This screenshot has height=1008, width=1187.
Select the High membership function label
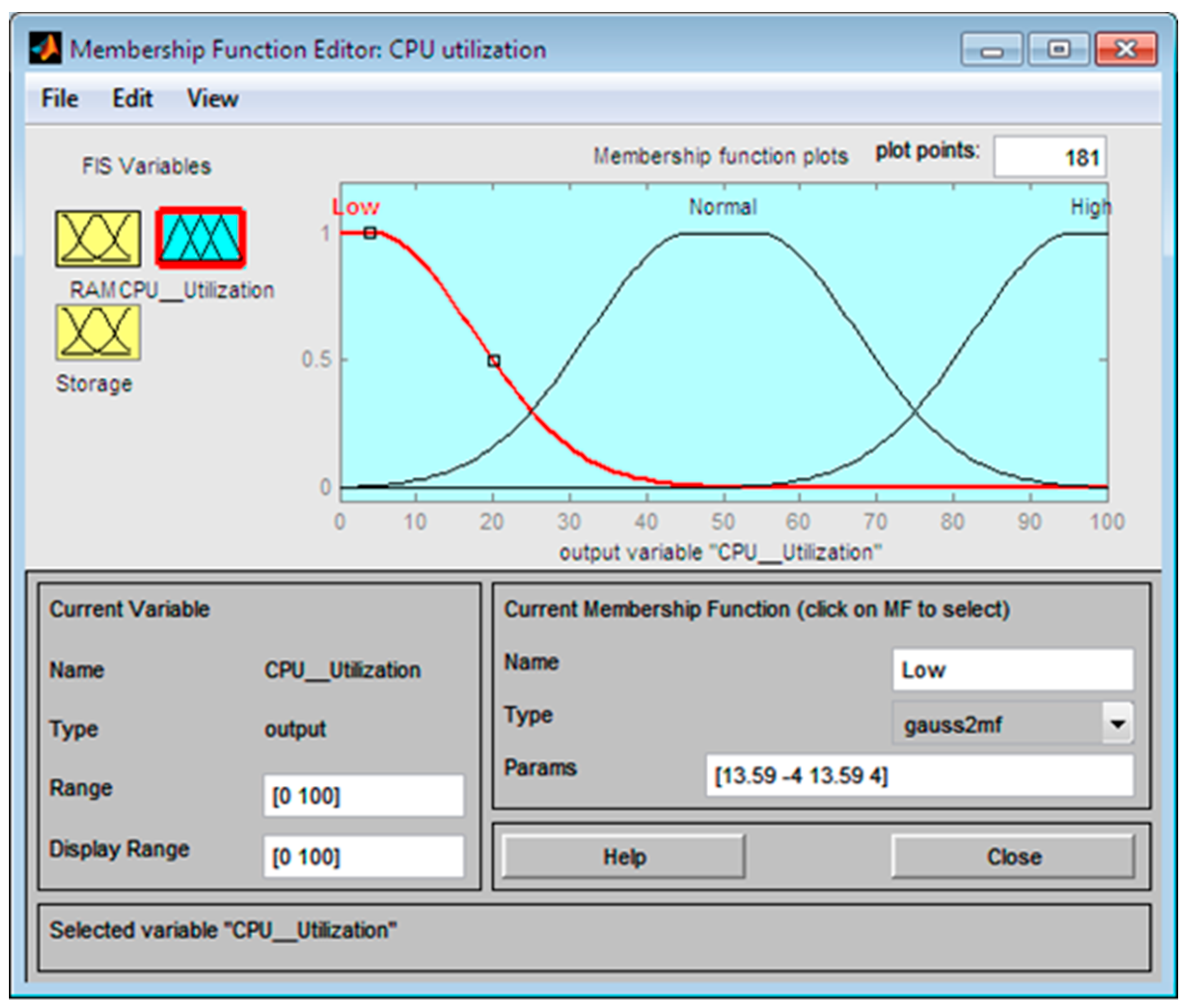click(x=1091, y=207)
